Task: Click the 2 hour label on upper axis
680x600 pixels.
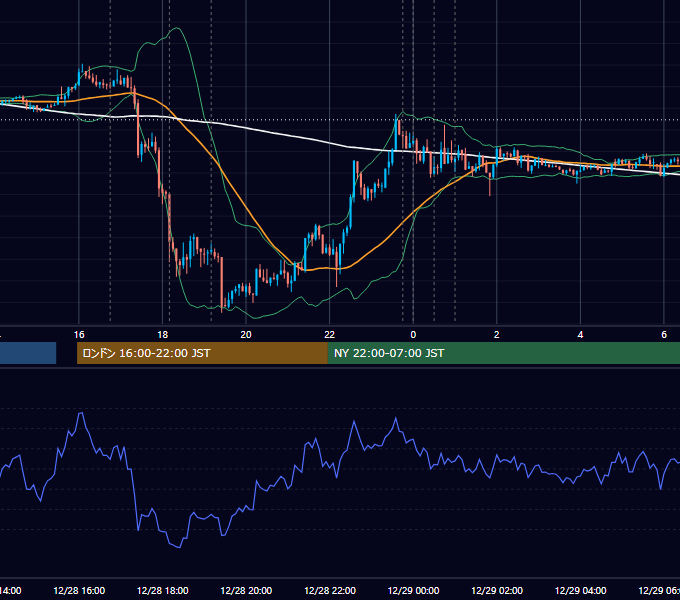Action: (x=497, y=335)
